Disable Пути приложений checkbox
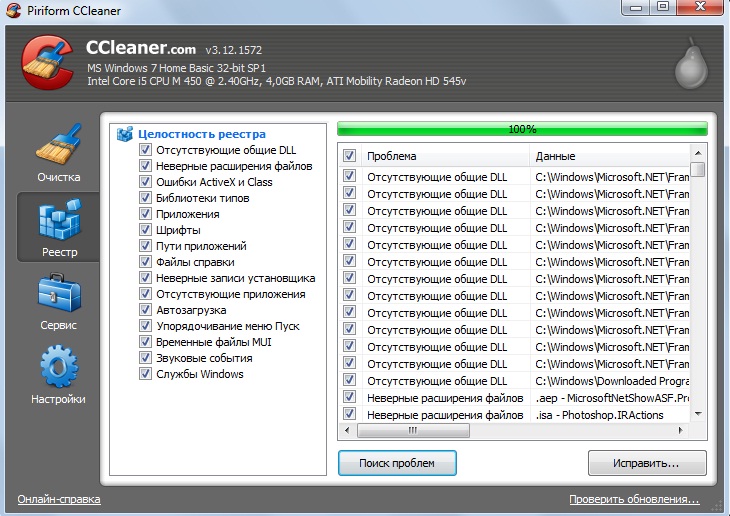This screenshot has width=730, height=516. coord(145,246)
